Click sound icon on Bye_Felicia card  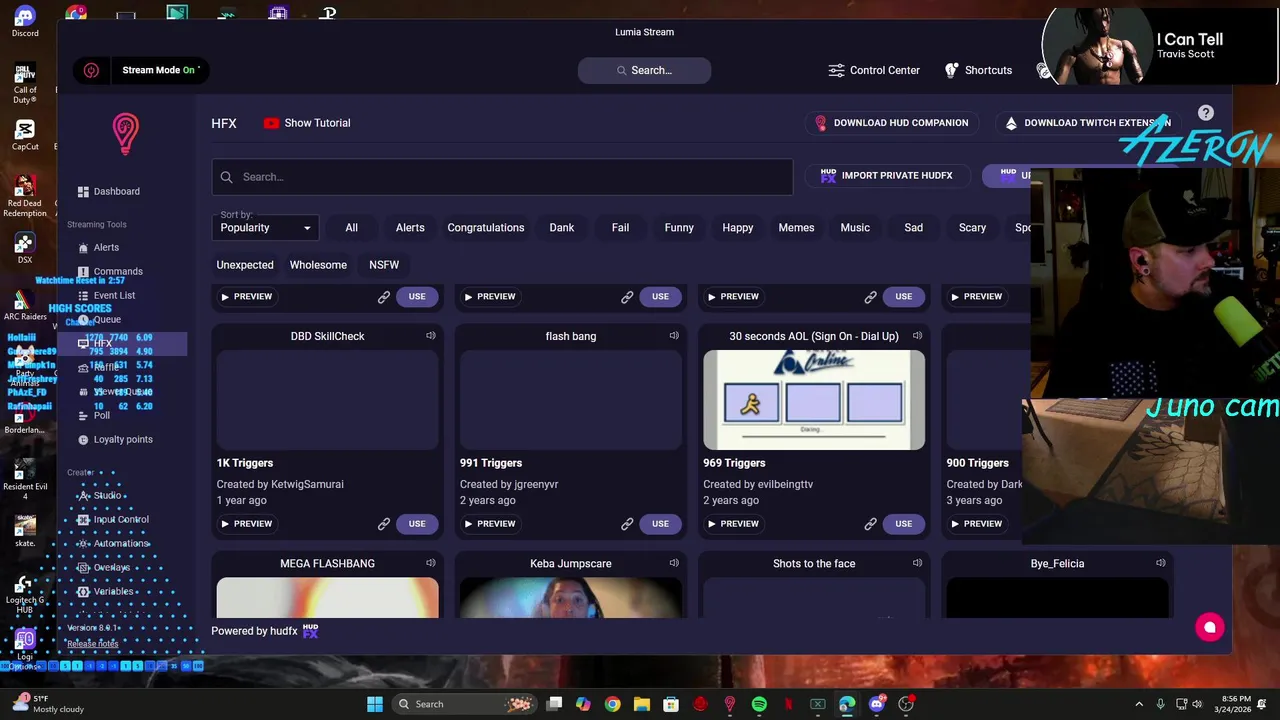(1161, 563)
